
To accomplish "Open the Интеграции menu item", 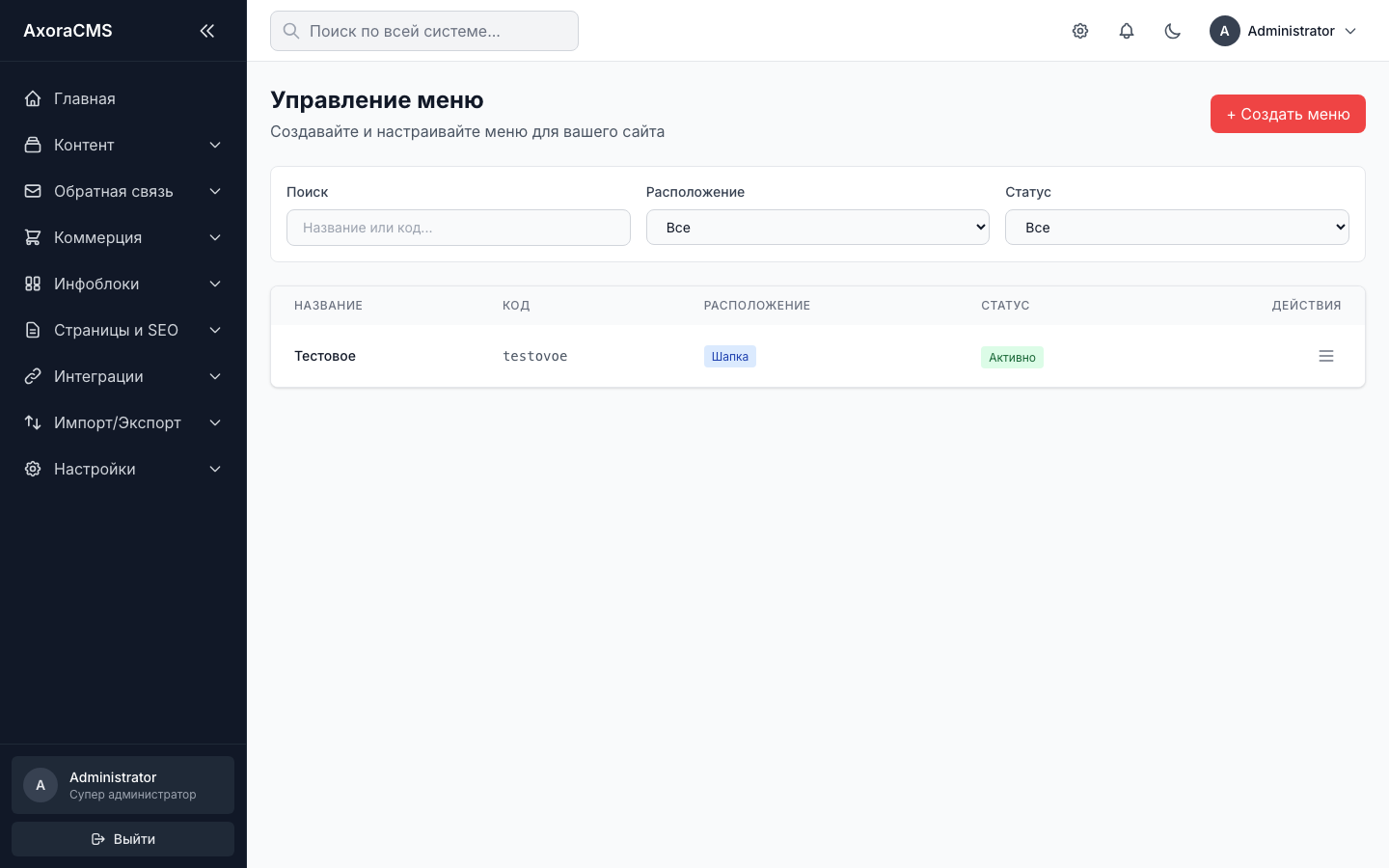I will click(123, 376).
